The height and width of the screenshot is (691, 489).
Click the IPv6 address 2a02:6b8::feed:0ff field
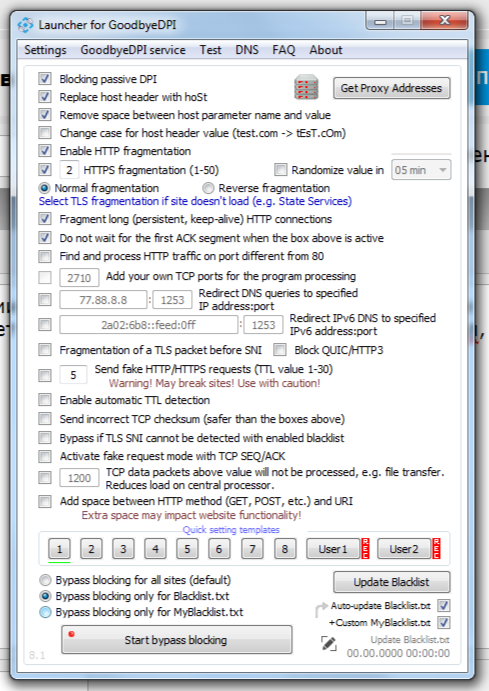148,325
